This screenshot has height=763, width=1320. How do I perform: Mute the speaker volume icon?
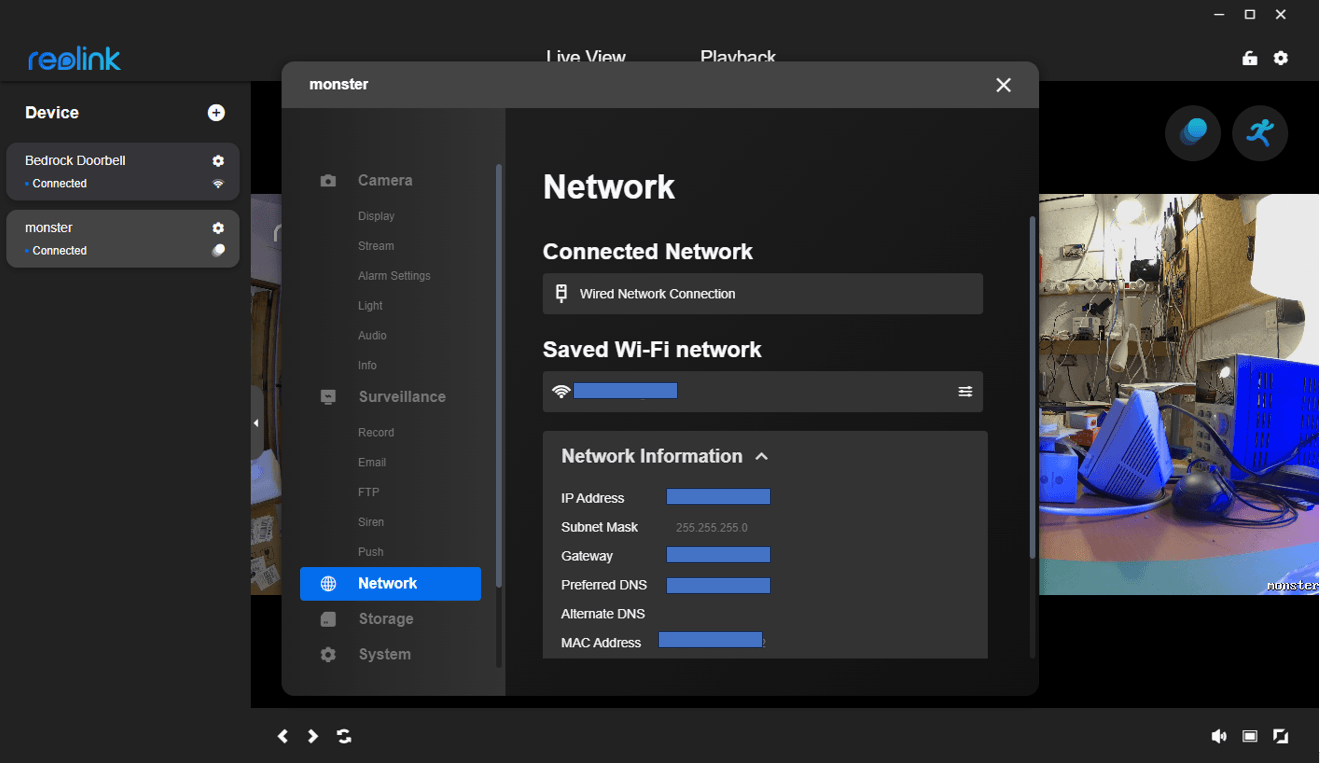[x=1218, y=736]
